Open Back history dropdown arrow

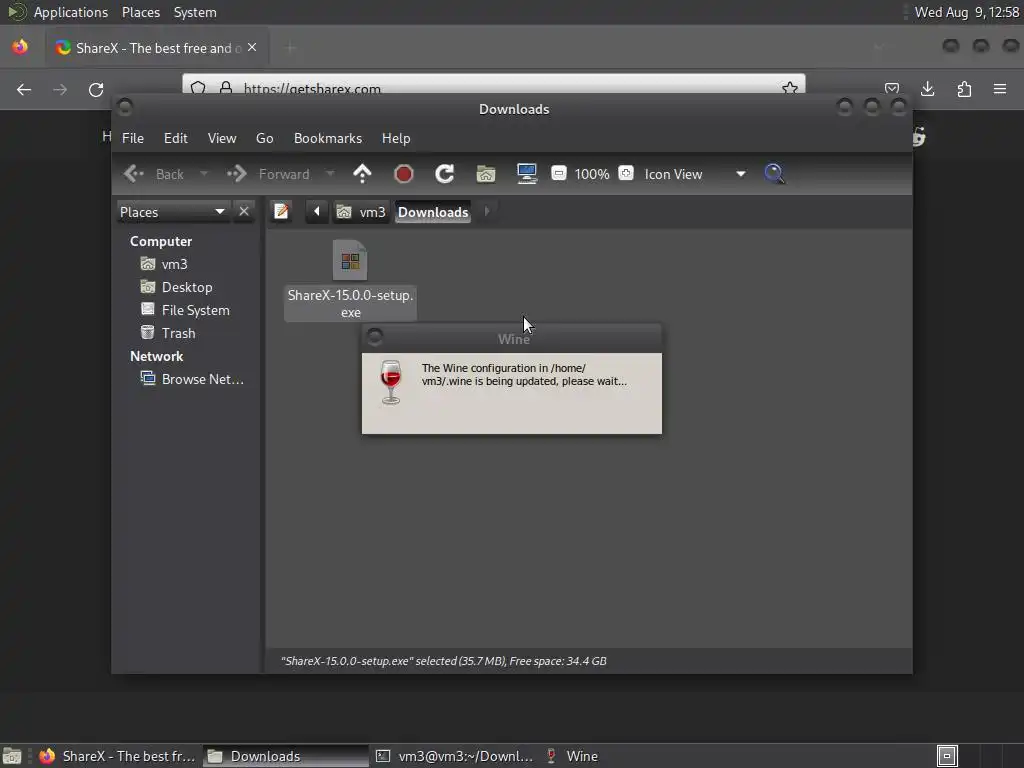tap(204, 174)
